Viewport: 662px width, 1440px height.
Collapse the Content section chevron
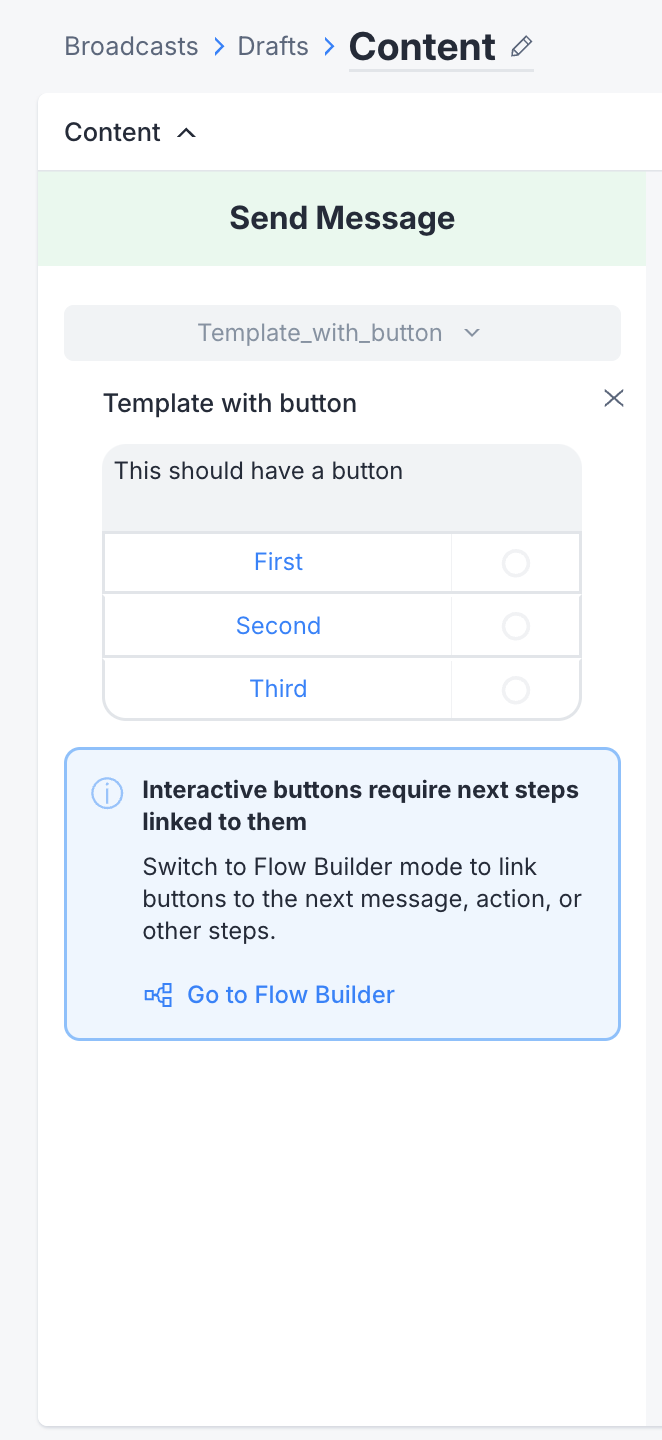tap(186, 133)
